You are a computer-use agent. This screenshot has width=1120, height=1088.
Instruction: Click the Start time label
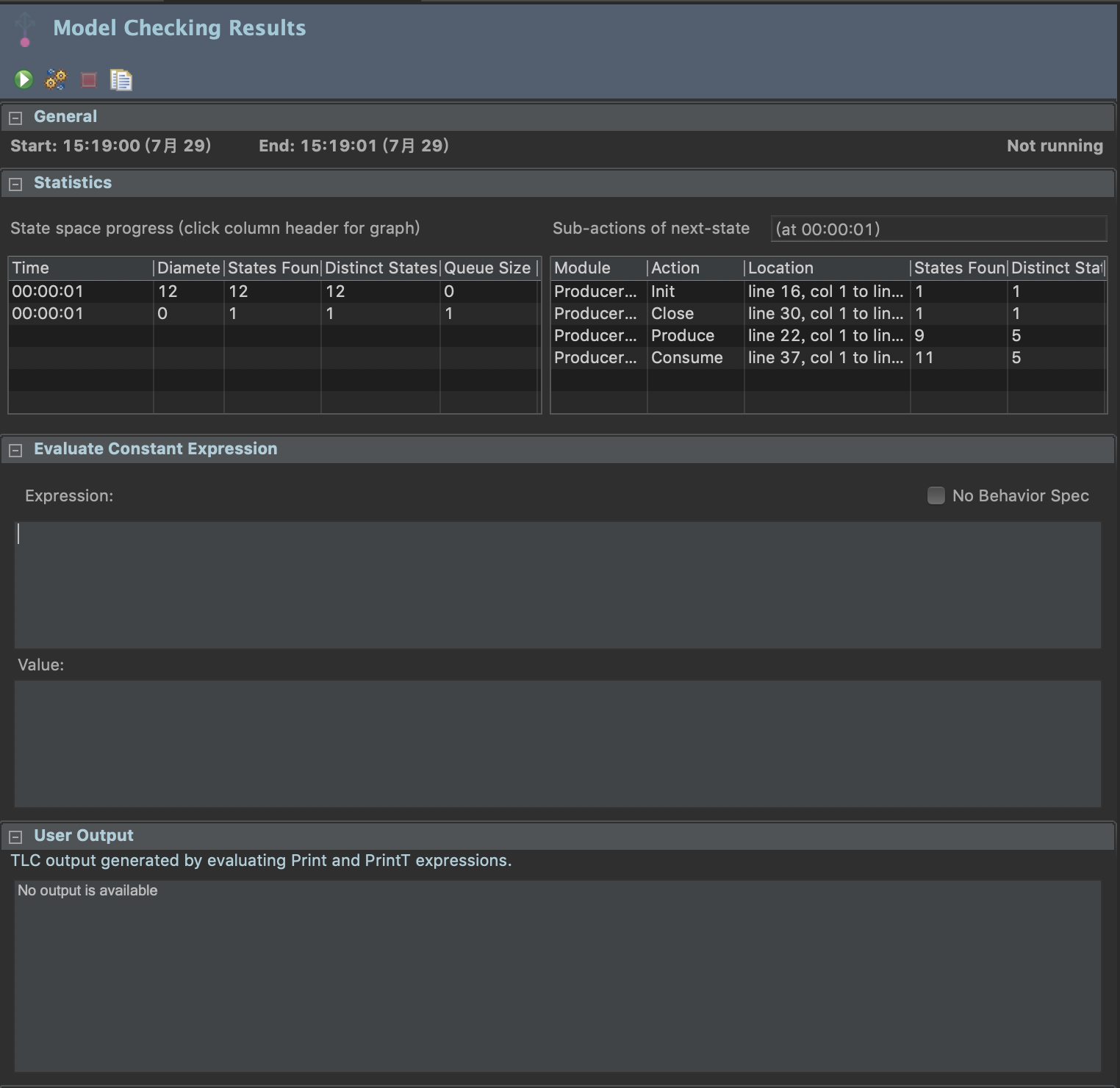111,146
